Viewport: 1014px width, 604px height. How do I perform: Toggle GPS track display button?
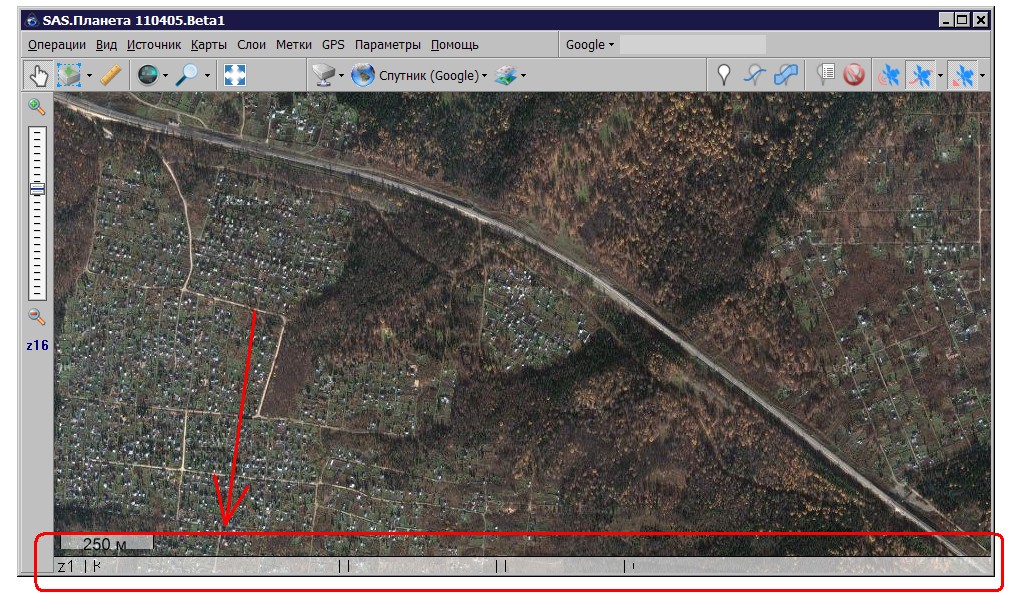pos(921,75)
